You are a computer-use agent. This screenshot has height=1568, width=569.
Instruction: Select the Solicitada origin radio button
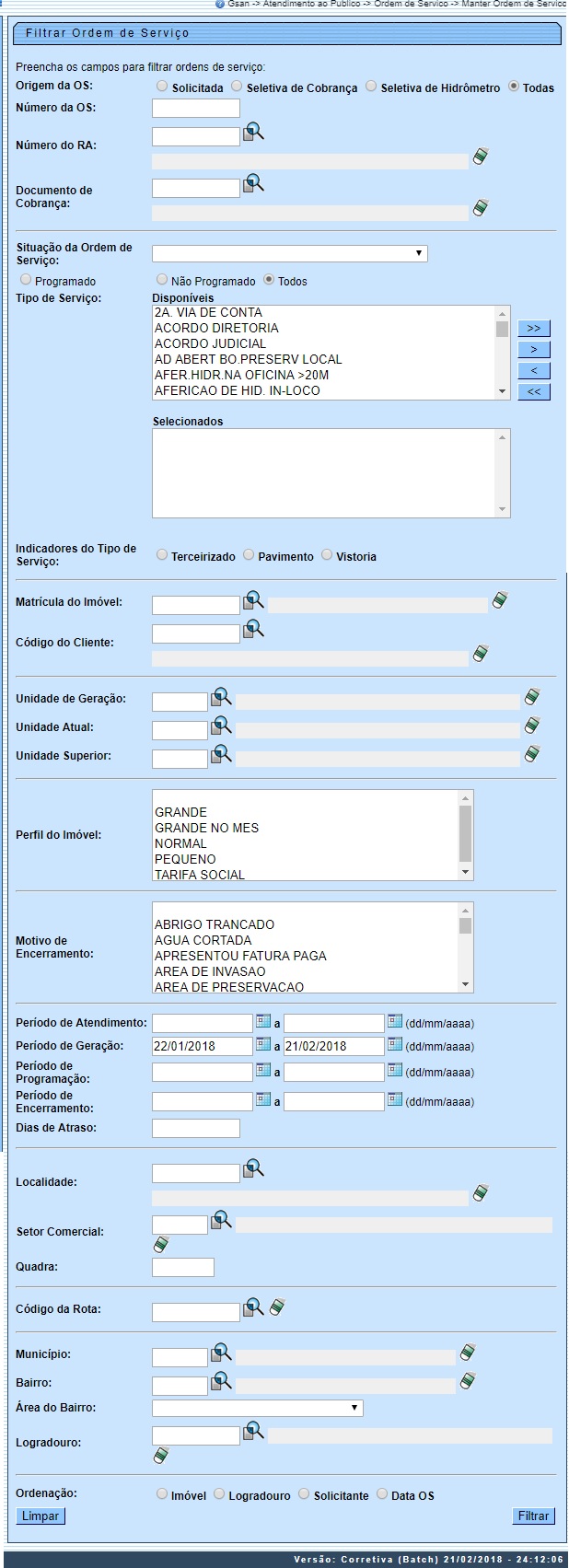pos(162,87)
